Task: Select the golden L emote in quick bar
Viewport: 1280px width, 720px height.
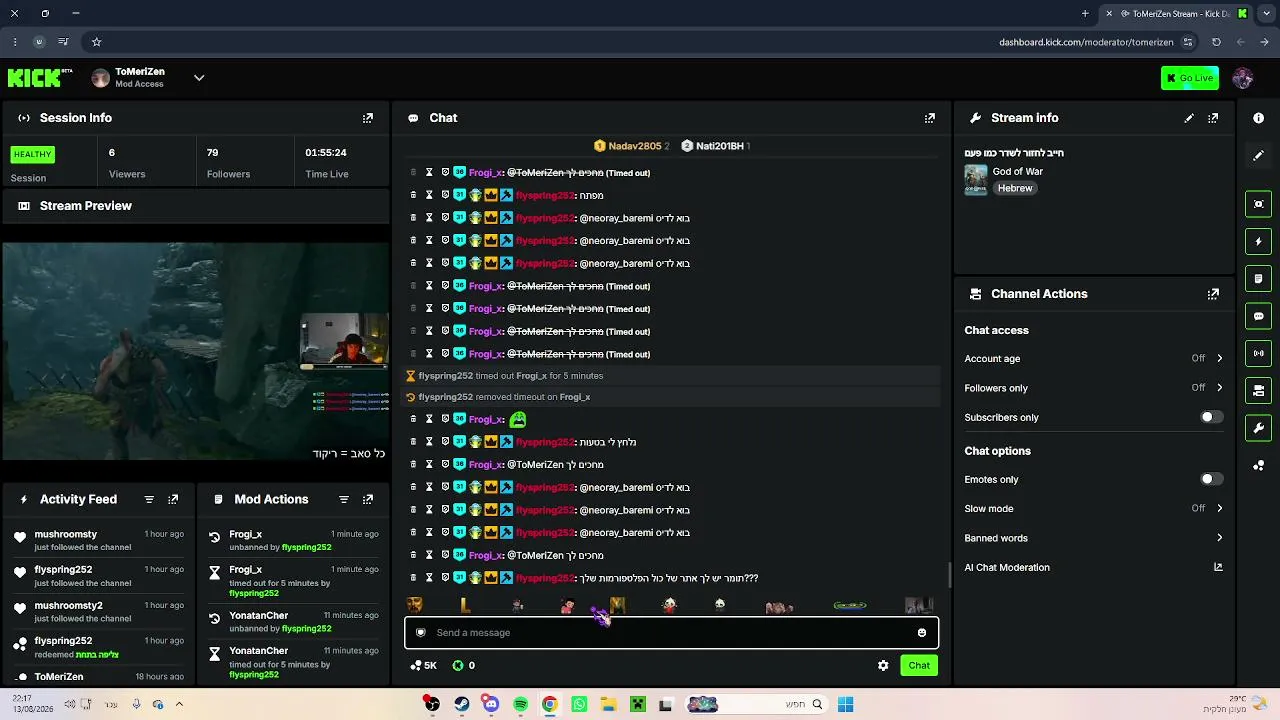Action: point(465,605)
